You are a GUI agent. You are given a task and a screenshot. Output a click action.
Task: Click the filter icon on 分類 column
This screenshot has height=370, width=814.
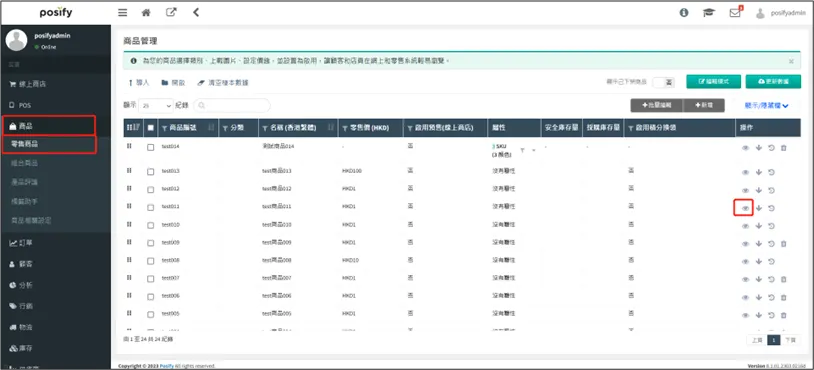(225, 128)
